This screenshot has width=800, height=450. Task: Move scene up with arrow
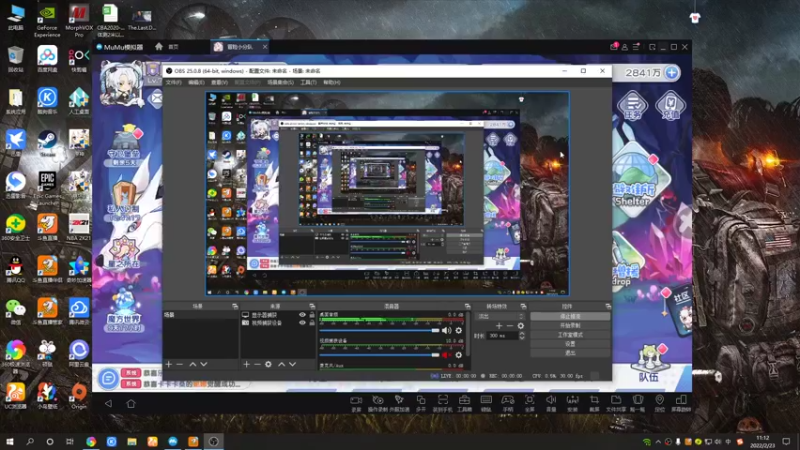193,364
